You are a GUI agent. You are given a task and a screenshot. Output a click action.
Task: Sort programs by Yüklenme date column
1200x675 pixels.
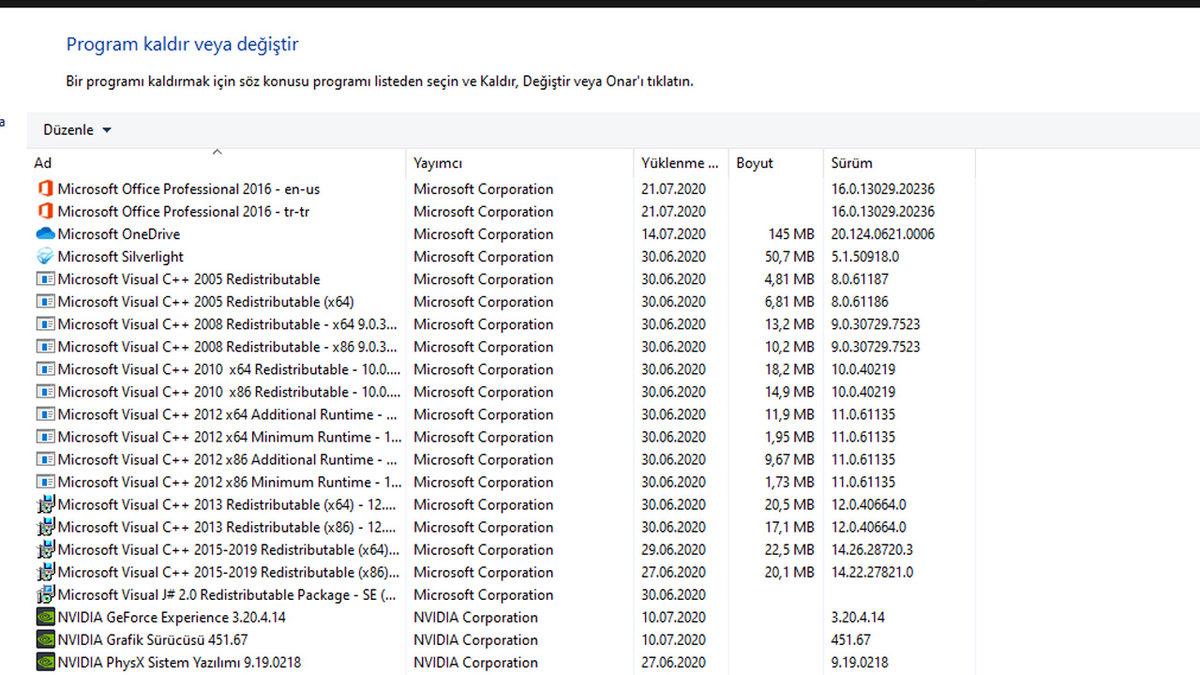point(679,163)
